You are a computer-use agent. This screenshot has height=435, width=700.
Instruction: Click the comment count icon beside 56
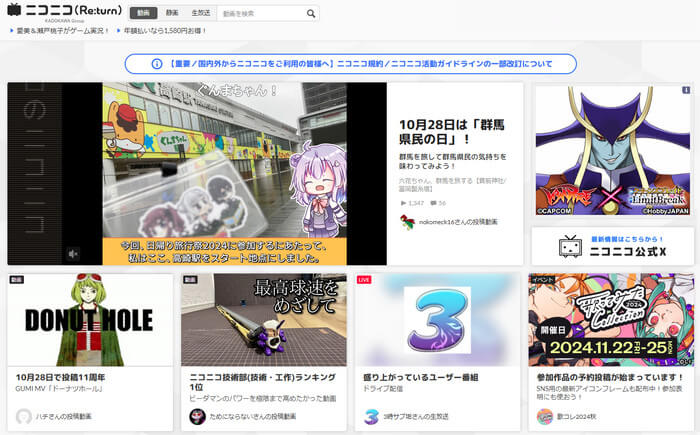pyautogui.click(x=433, y=203)
